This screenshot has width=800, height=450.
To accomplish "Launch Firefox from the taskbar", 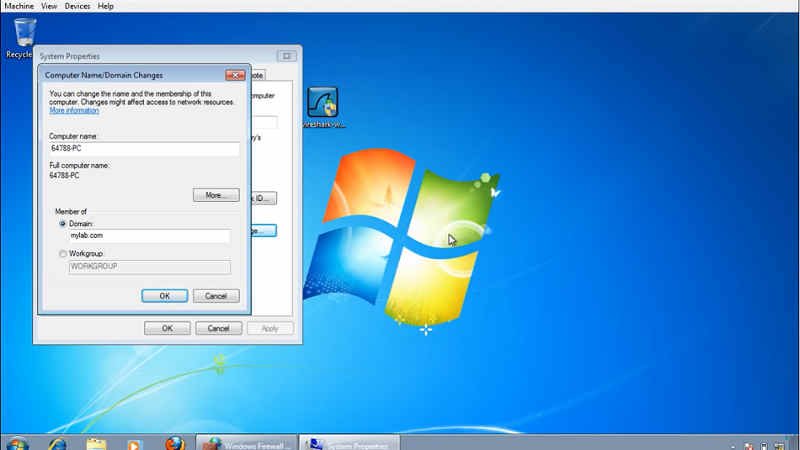I will (175, 443).
